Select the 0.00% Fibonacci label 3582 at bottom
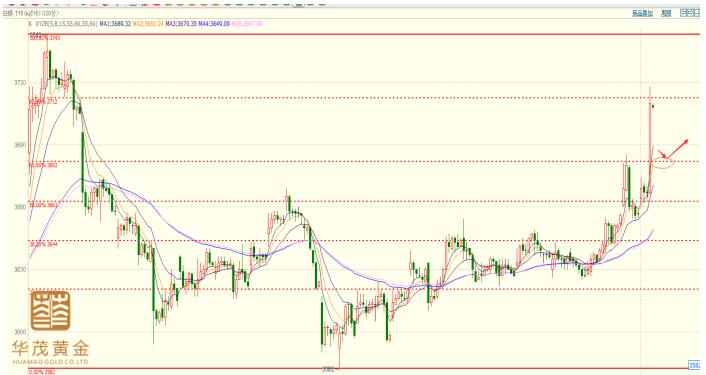The image size is (706, 375). click(x=42, y=372)
